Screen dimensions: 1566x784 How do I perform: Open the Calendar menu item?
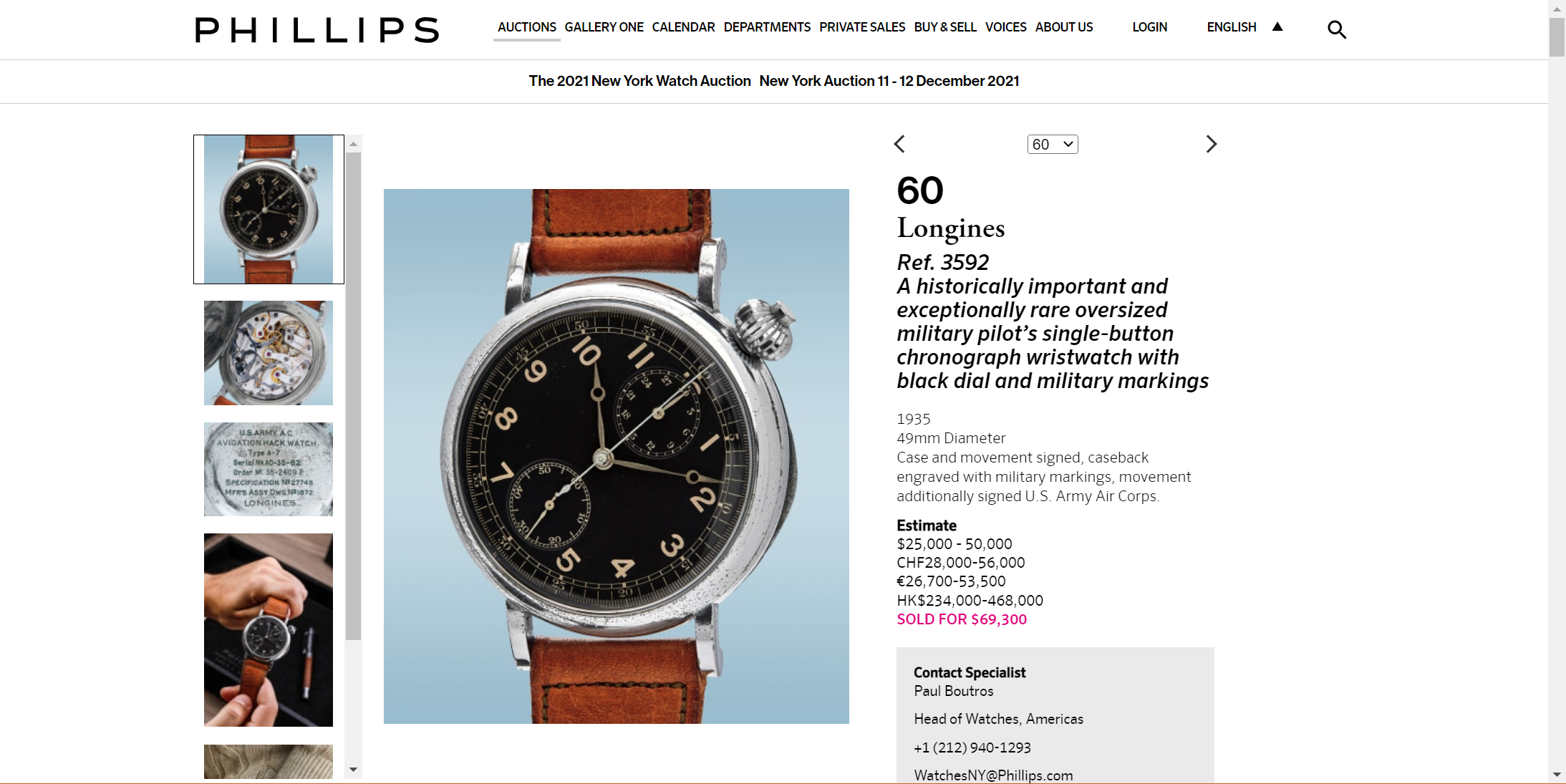point(683,27)
